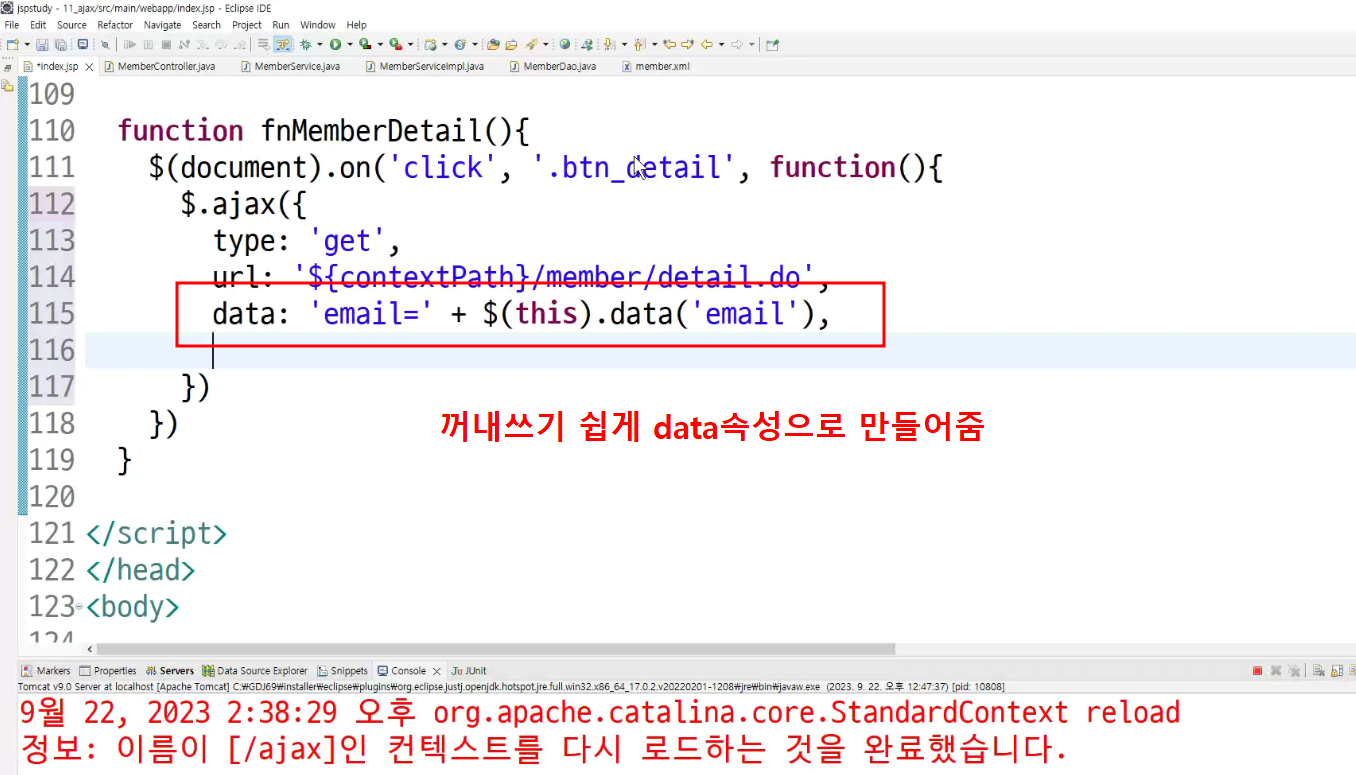Open the Help menu

357,25
